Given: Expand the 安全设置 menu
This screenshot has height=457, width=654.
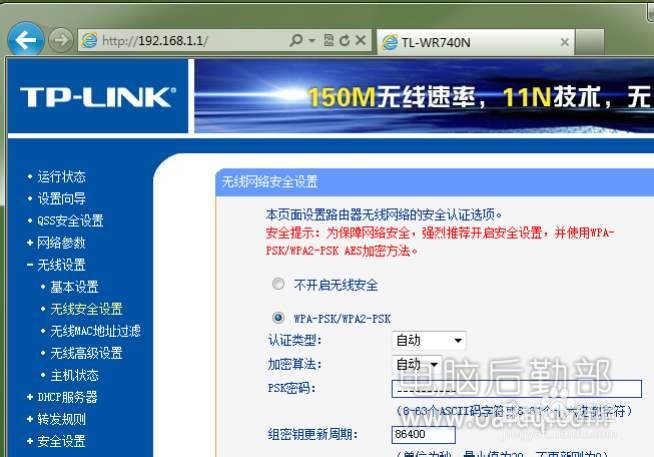Looking at the screenshot, I should pos(61,441).
